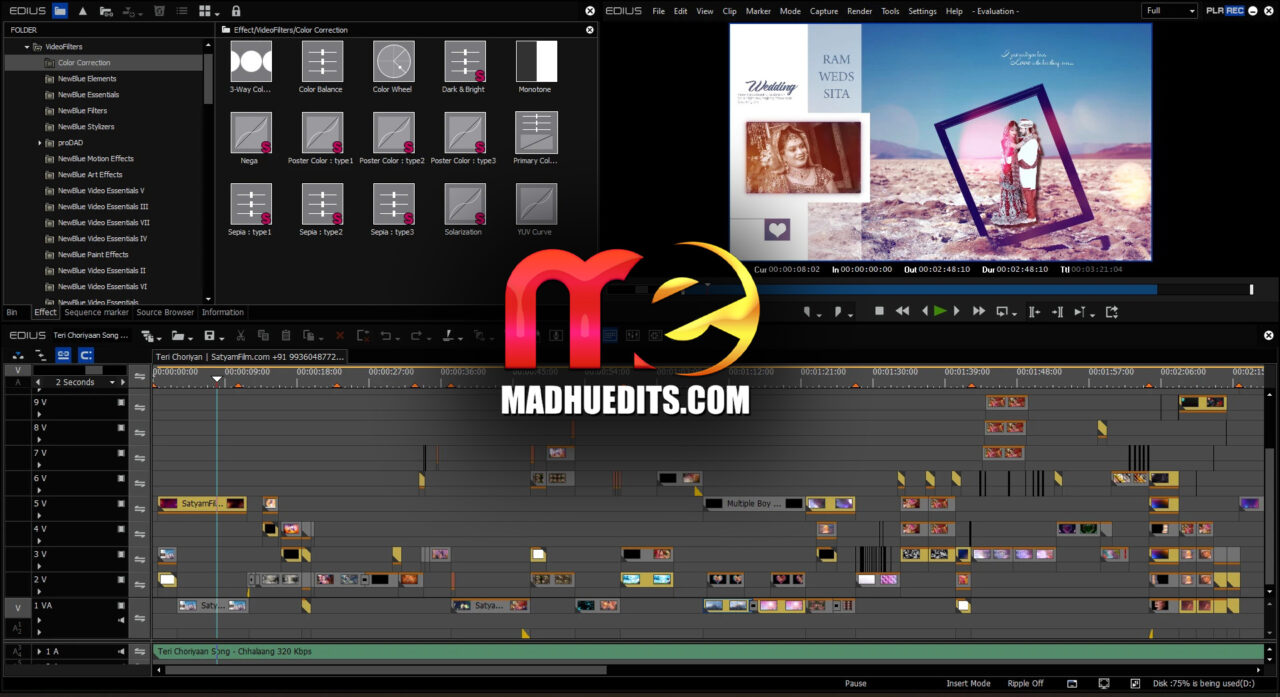Expand the proDAD folder in the effects tree
This screenshot has width=1280, height=697.
[40, 142]
